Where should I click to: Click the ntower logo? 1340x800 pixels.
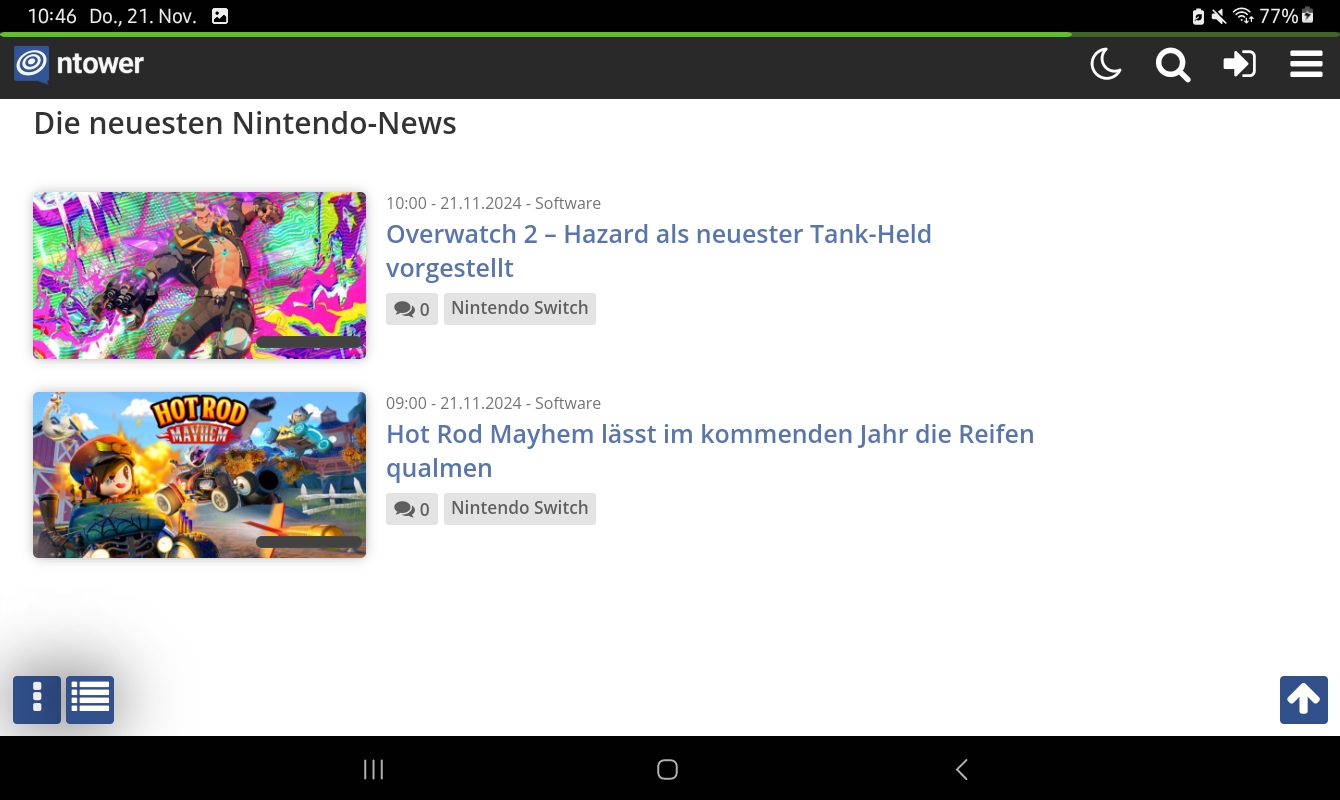79,65
